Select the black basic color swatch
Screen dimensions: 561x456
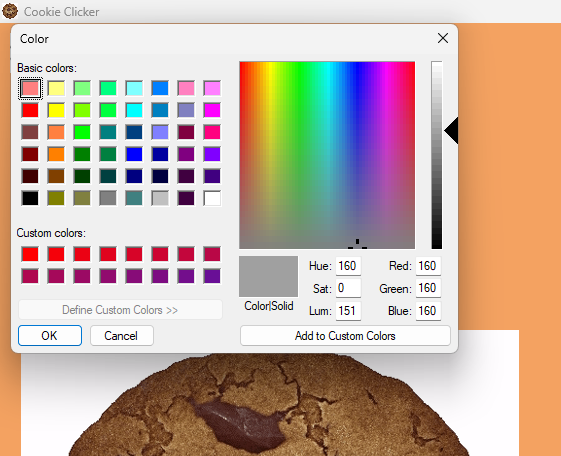pyautogui.click(x=30, y=198)
